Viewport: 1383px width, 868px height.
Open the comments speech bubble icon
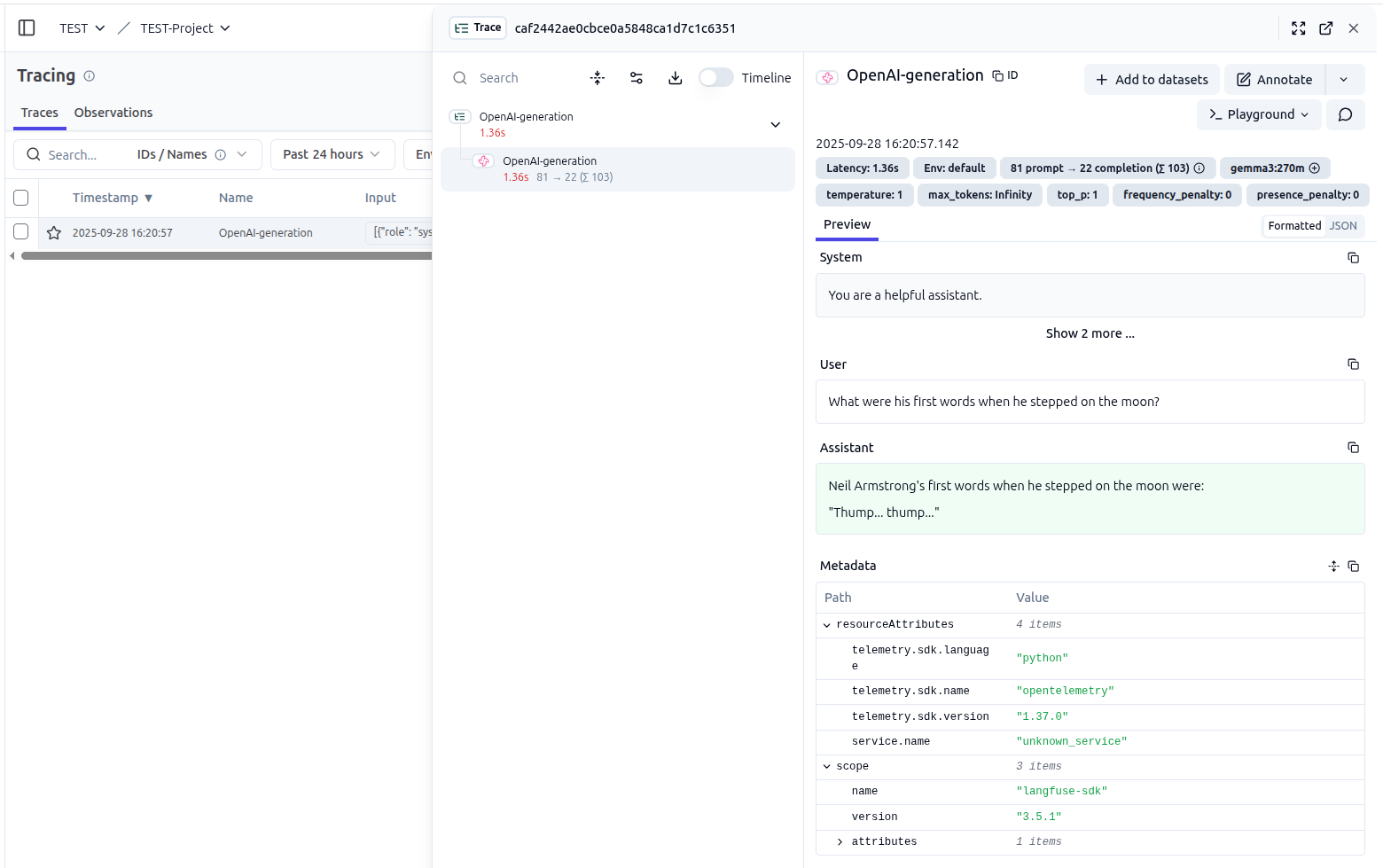pos(1345,114)
